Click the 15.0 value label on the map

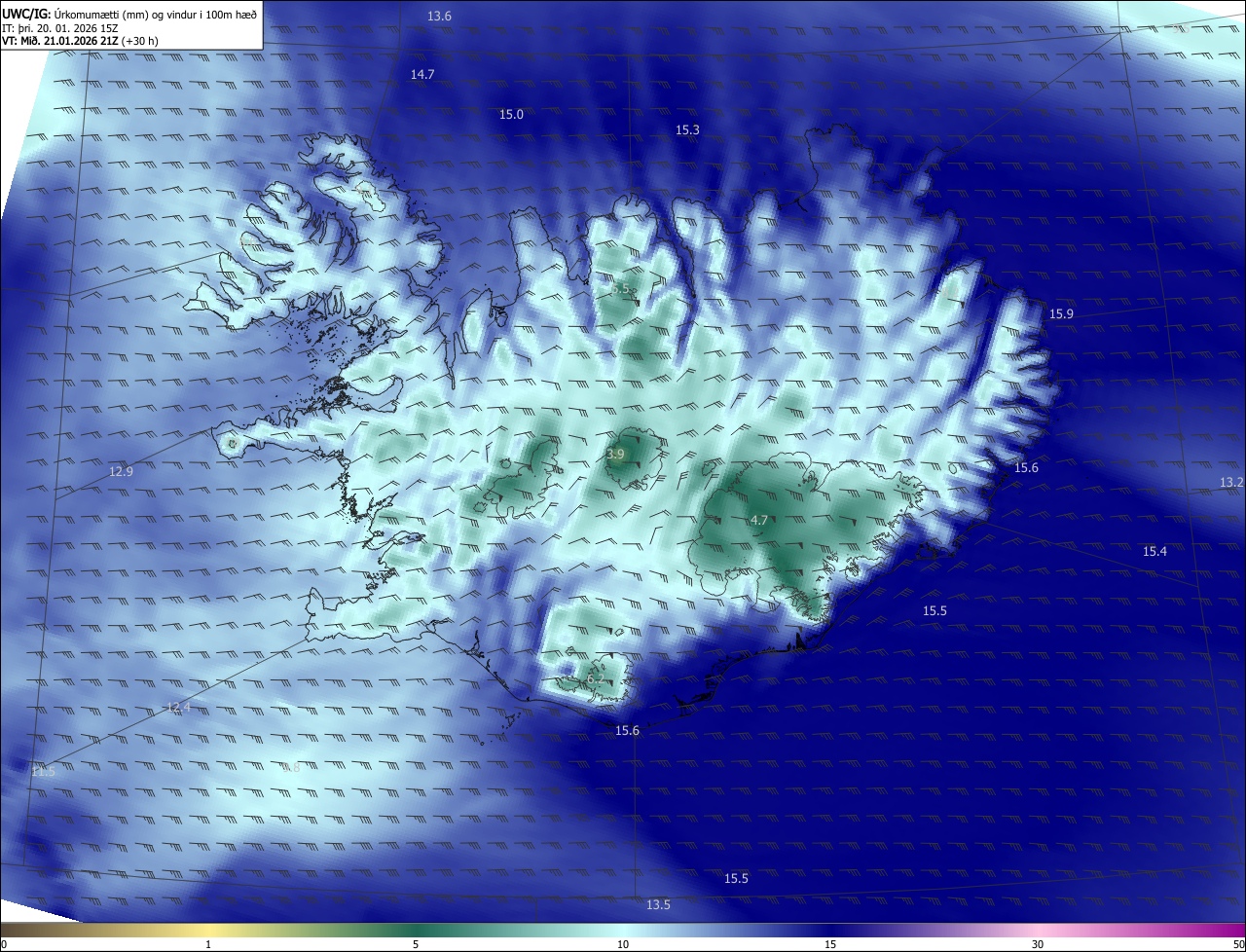point(511,115)
